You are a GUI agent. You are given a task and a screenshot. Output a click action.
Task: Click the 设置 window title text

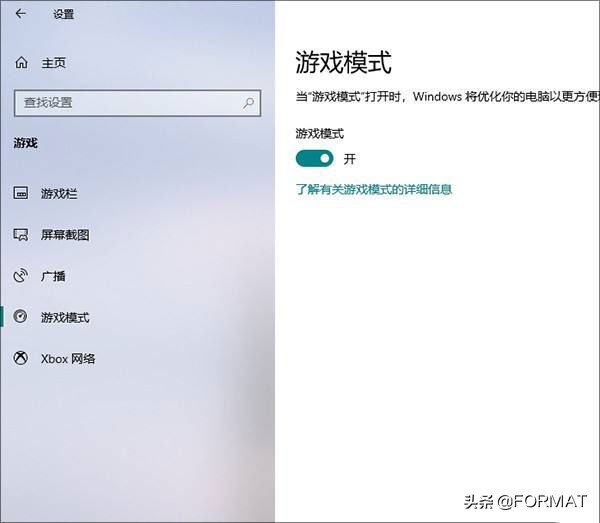(64, 14)
